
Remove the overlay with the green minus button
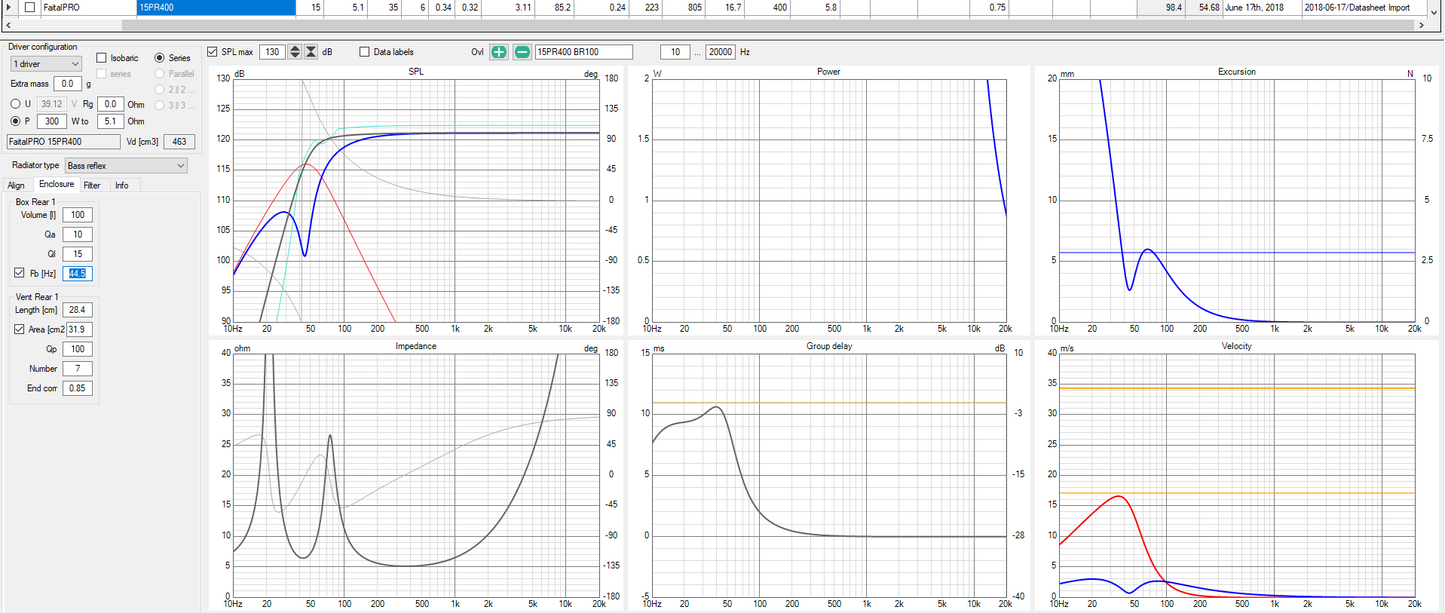521,52
